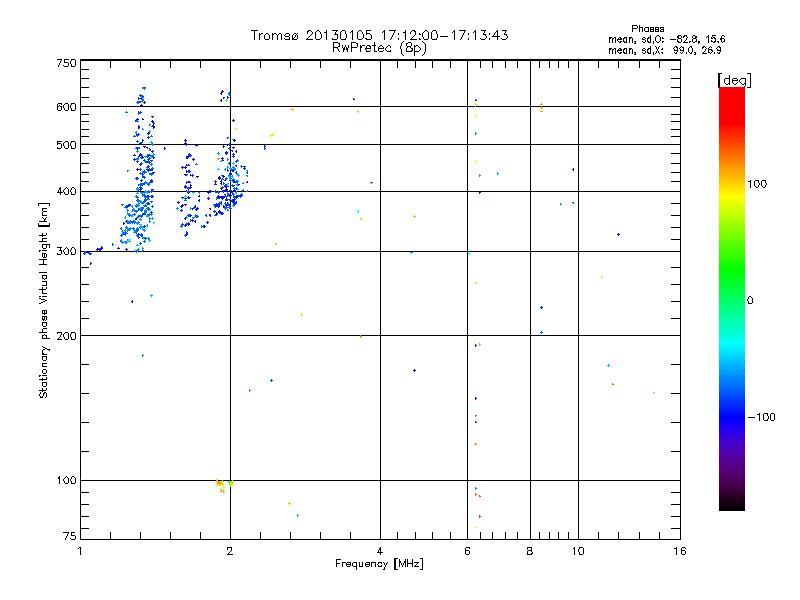Click the colorbar '-100' tick label
The image size is (800, 600).
point(761,417)
